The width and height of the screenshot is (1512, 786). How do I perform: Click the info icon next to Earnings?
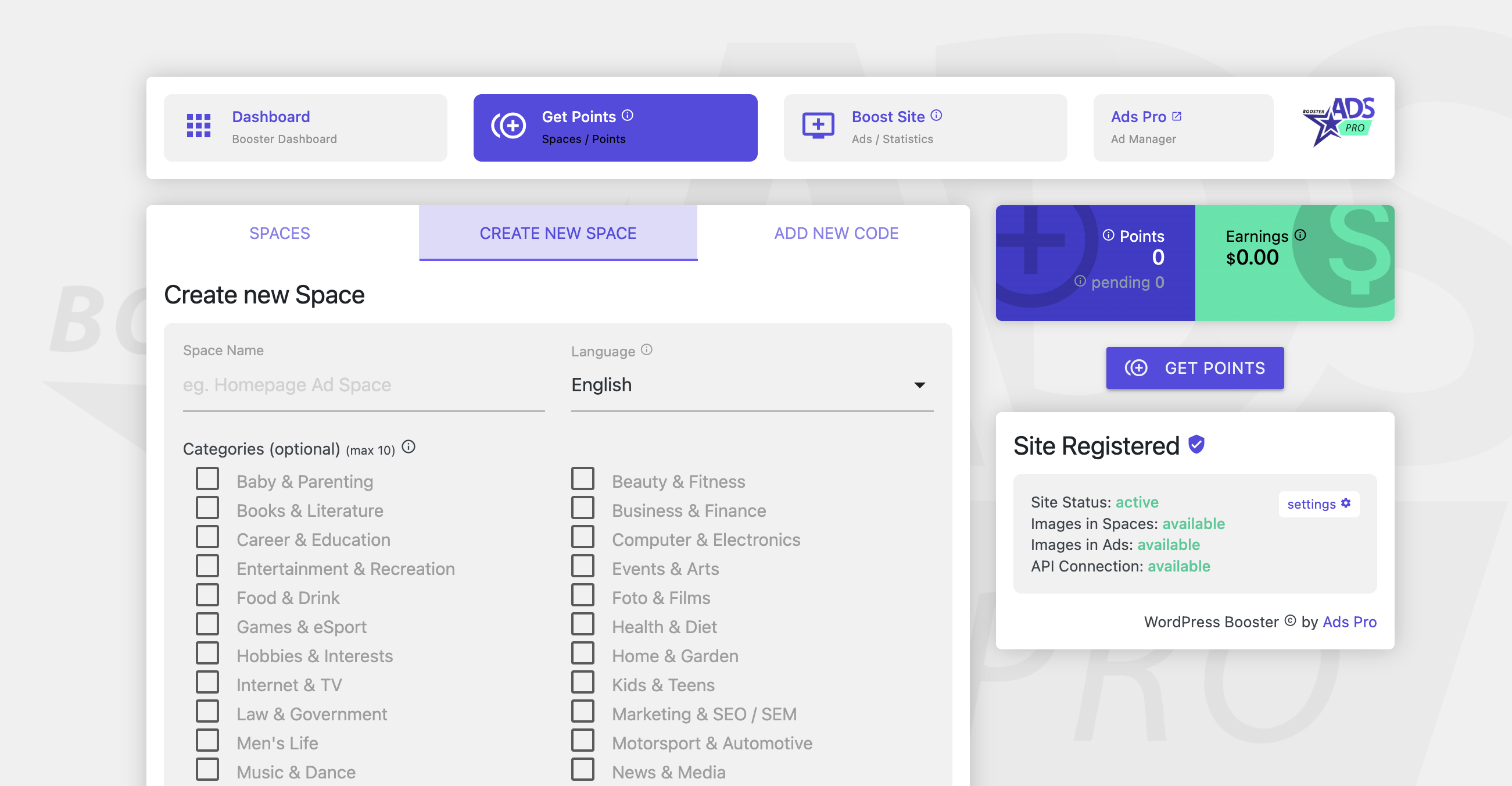[1300, 235]
